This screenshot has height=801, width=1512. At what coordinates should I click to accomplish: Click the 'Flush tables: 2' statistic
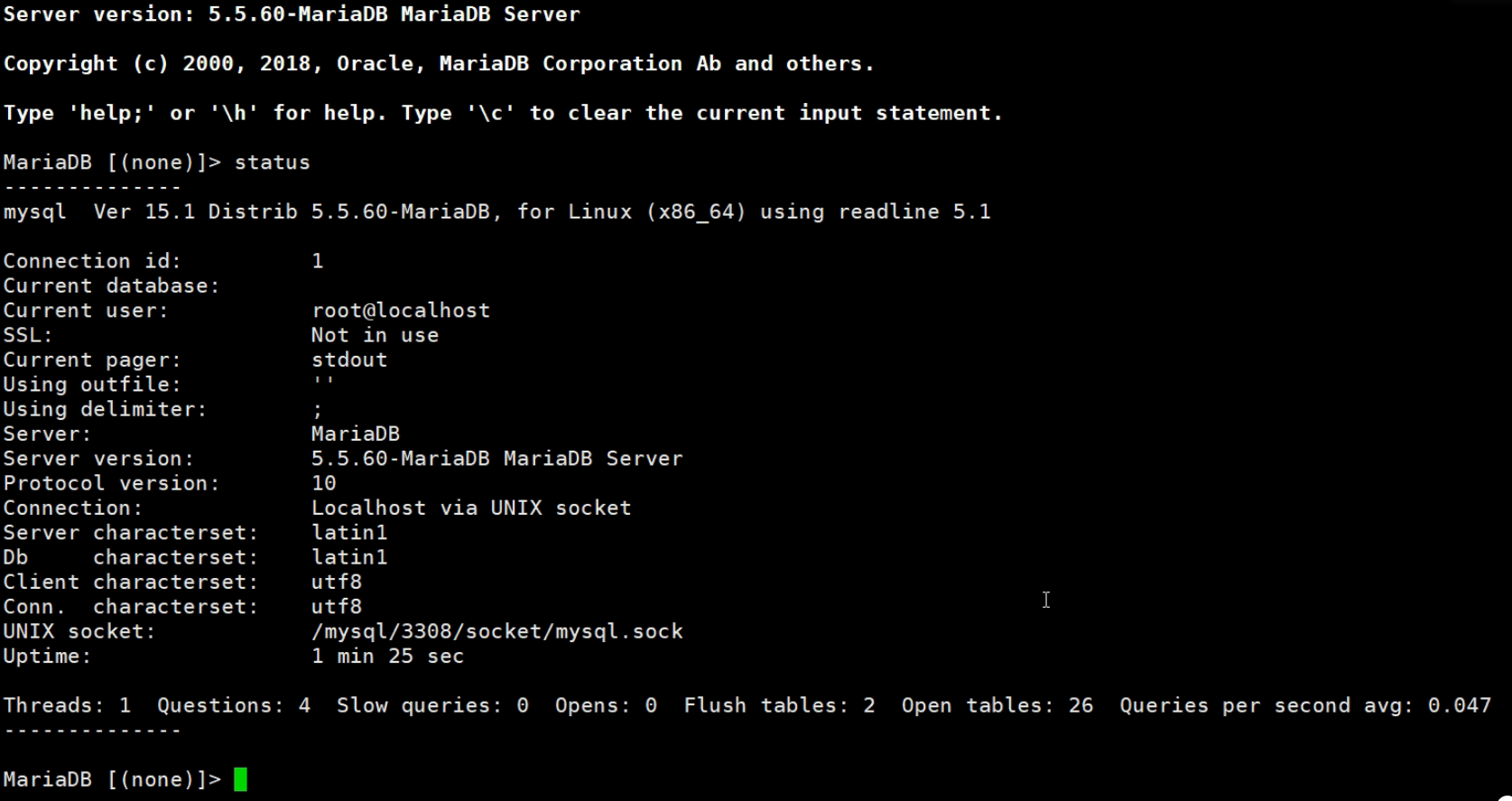(778, 705)
